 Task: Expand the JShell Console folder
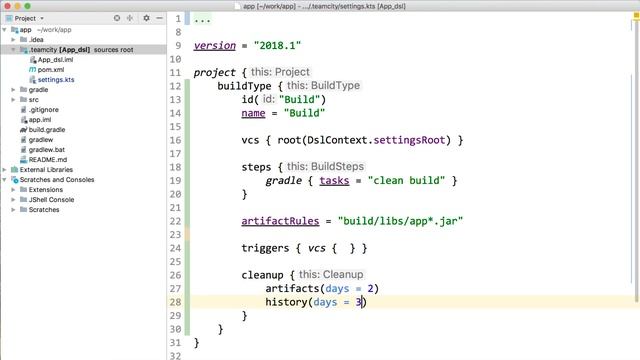13,200
